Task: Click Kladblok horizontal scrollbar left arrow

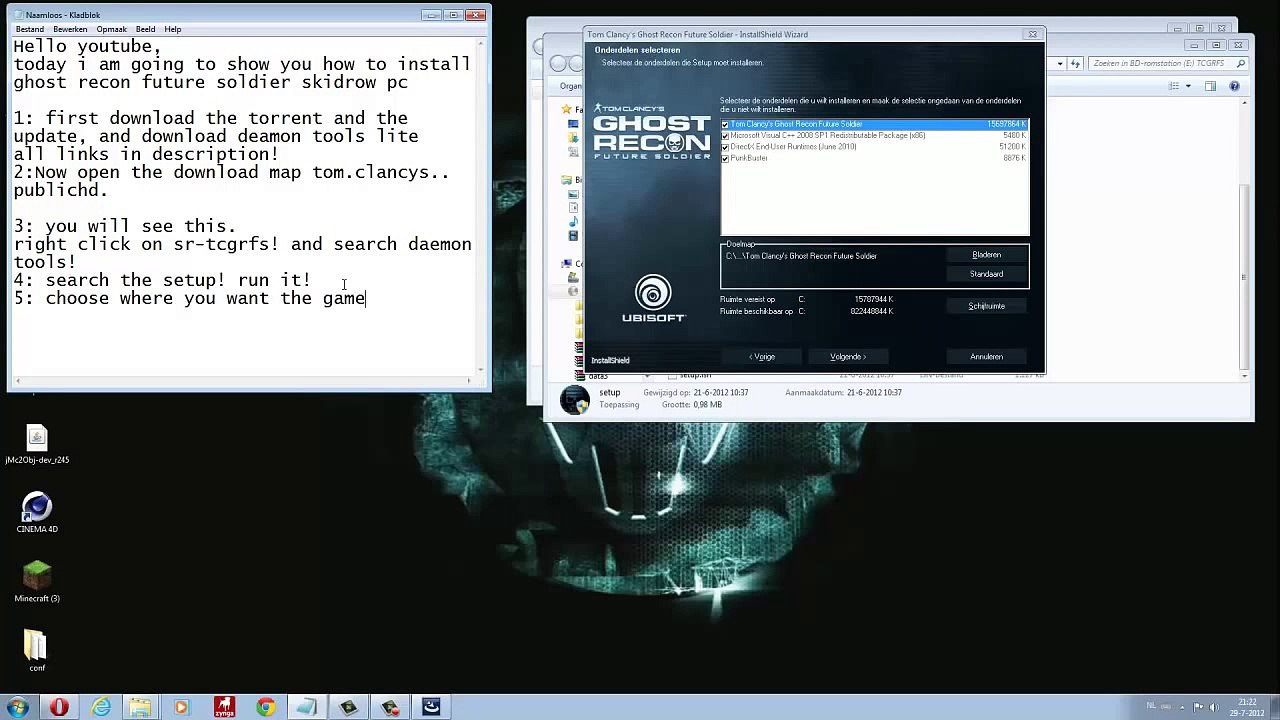Action: click(18, 380)
